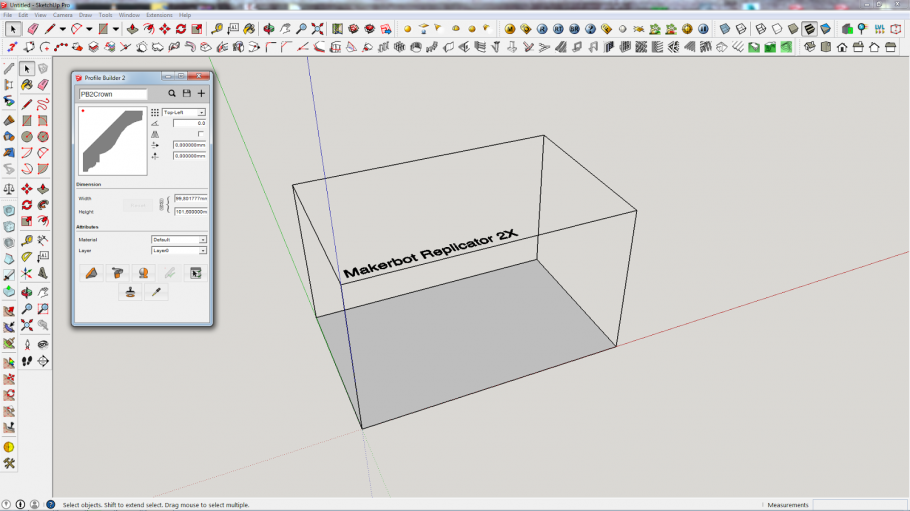Click the Makerbot Replicator 2X text label
Screen dimensions: 910x511
(430, 253)
